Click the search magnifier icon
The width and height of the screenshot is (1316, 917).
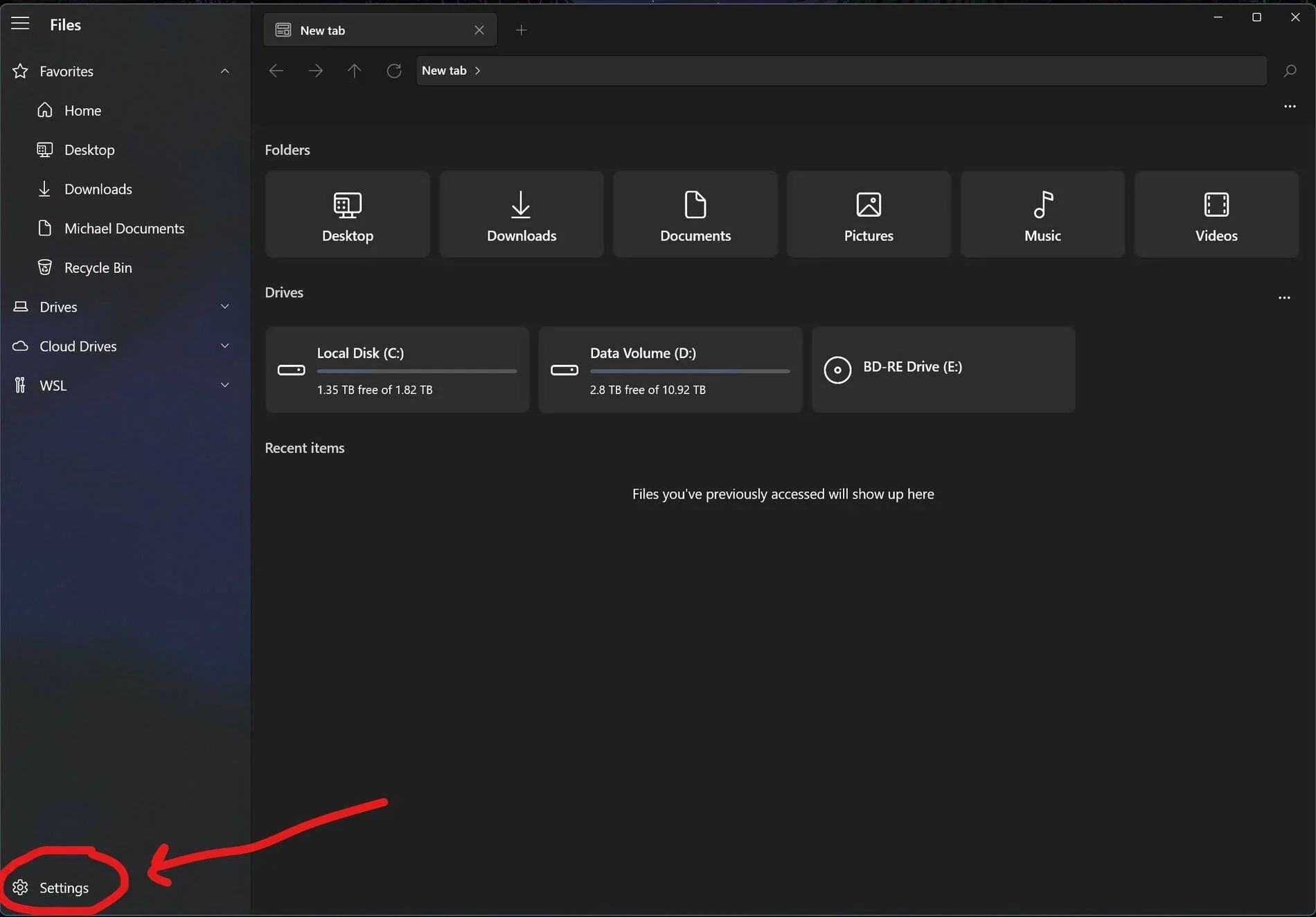[x=1289, y=71]
